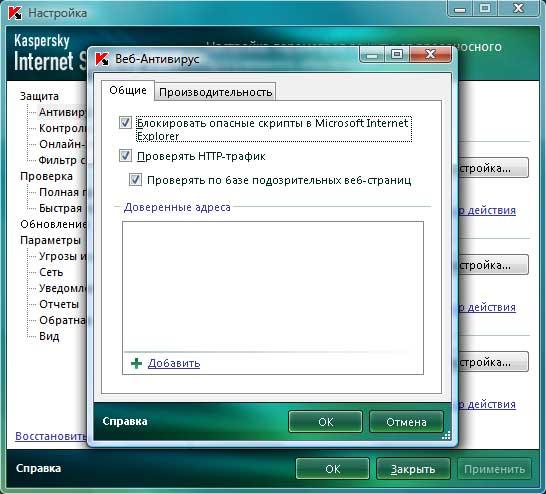Select the Обратная связь tree item

coord(63,320)
